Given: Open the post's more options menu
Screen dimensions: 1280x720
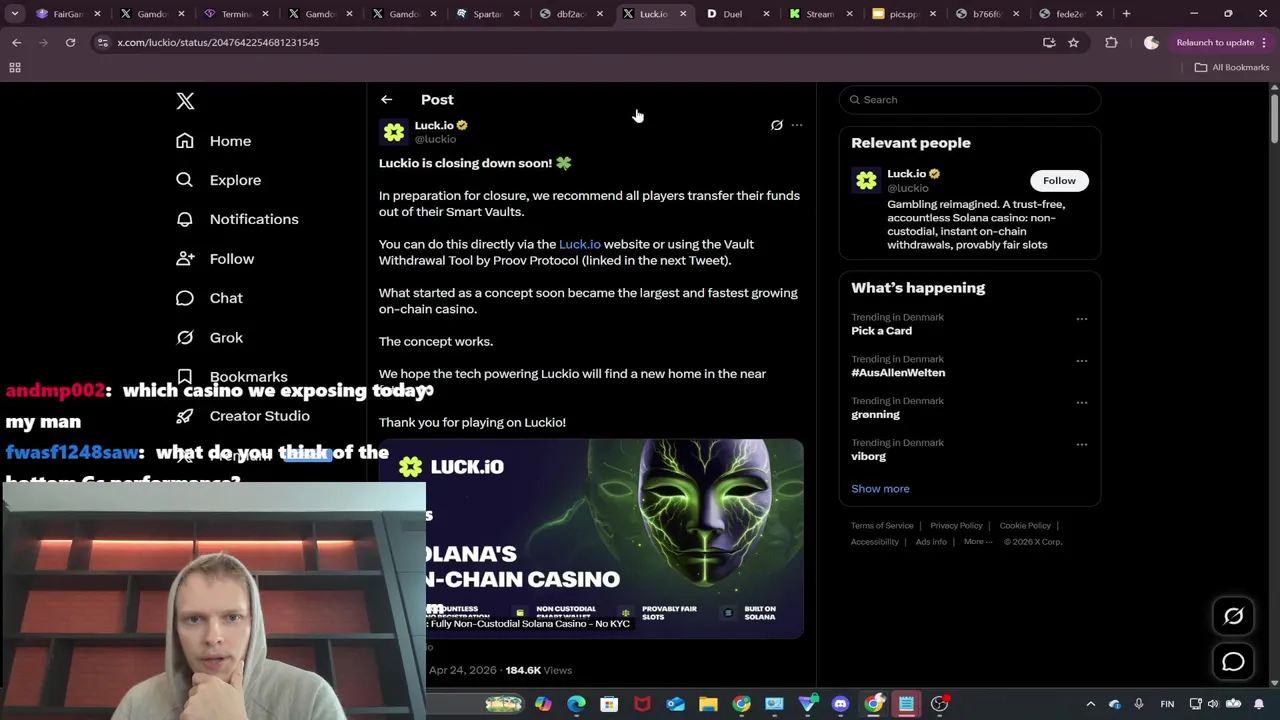Looking at the screenshot, I should (x=797, y=125).
